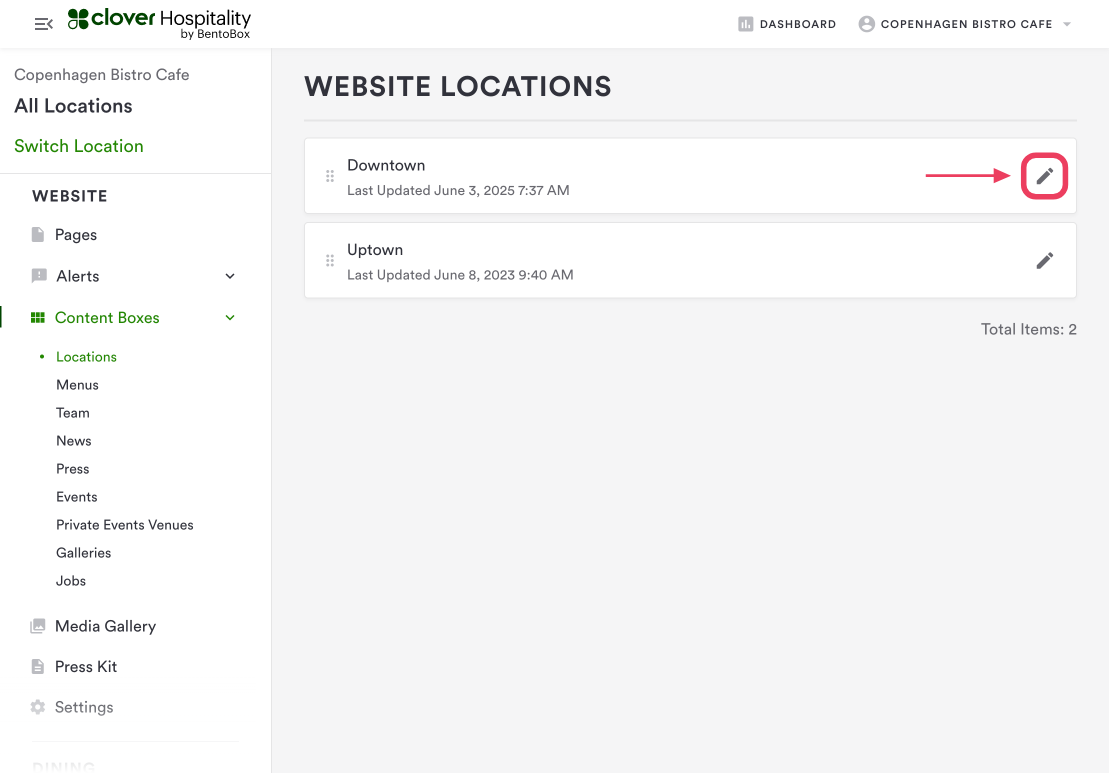
Task: Expand the Alerts submenu chevron
Action: 230,276
